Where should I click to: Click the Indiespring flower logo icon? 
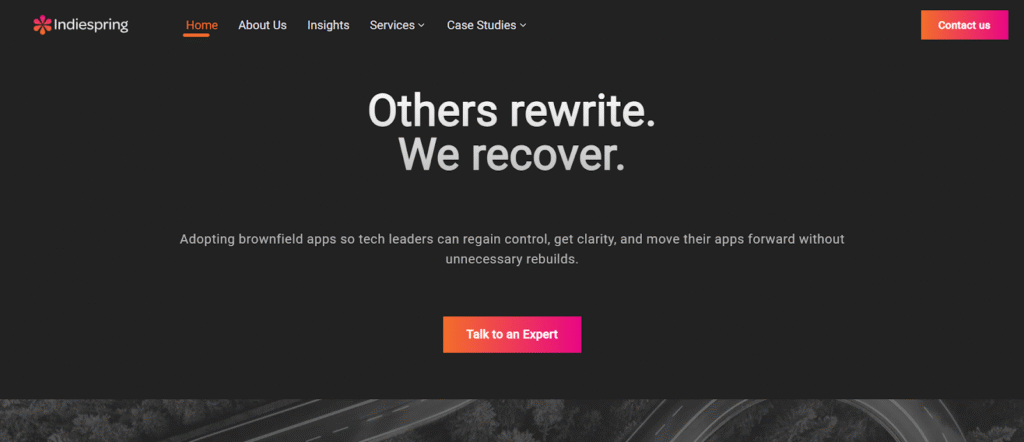tap(42, 25)
